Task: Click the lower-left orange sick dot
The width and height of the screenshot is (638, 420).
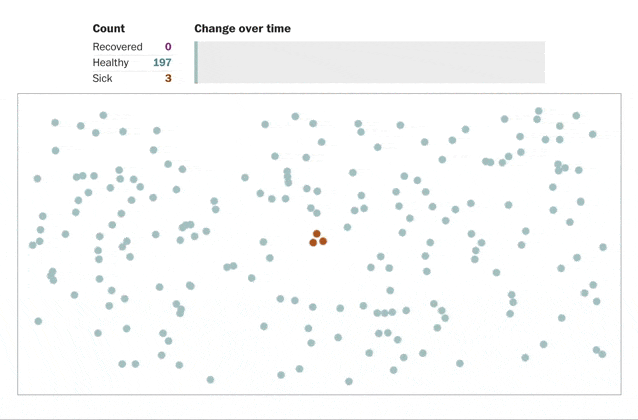Action: click(313, 243)
